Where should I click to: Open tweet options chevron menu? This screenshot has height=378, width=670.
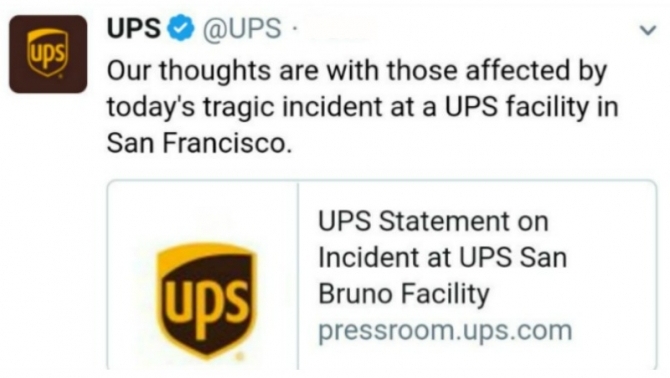648,30
